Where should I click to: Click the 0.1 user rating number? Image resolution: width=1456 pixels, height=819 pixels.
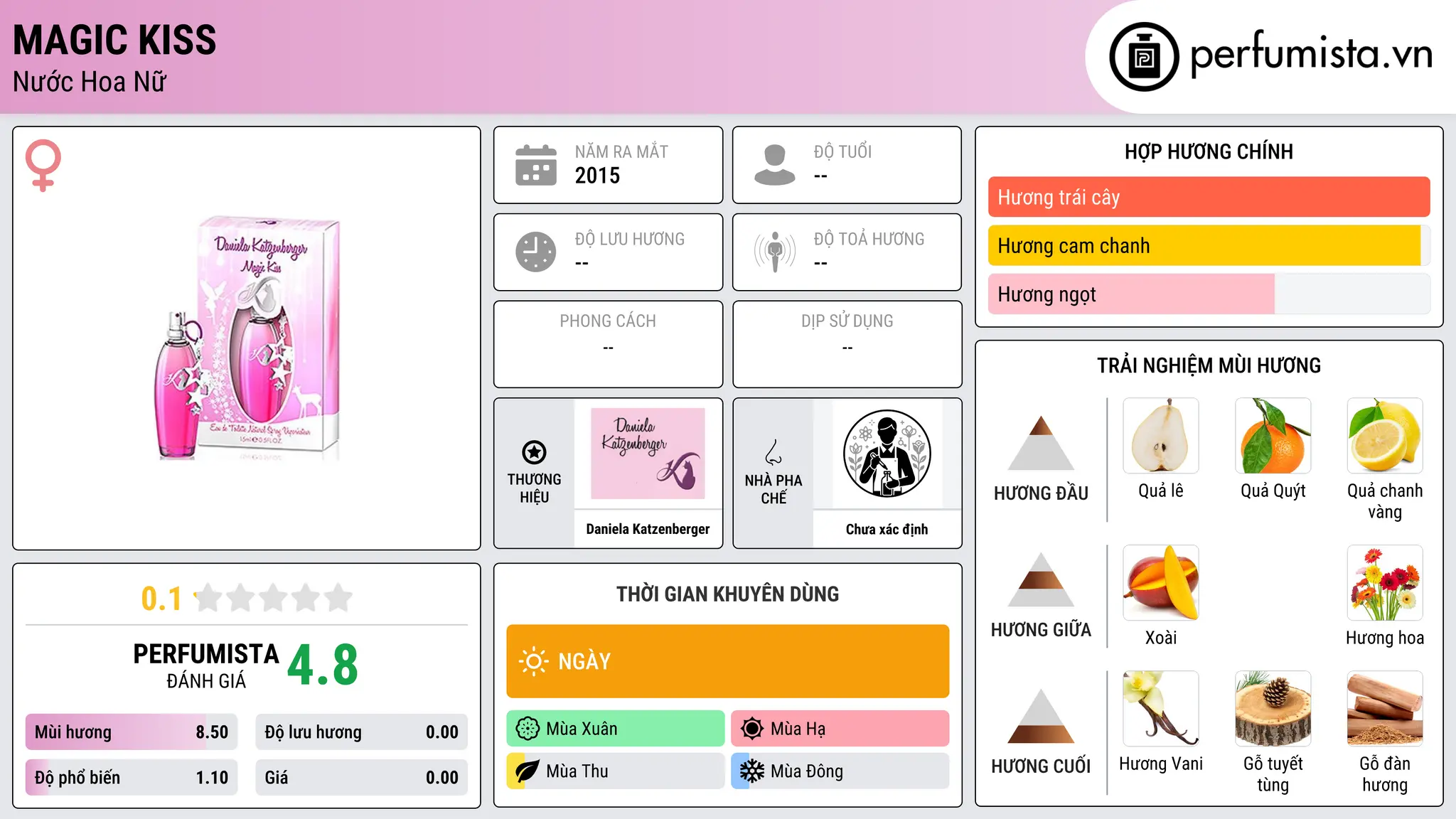[x=161, y=599]
